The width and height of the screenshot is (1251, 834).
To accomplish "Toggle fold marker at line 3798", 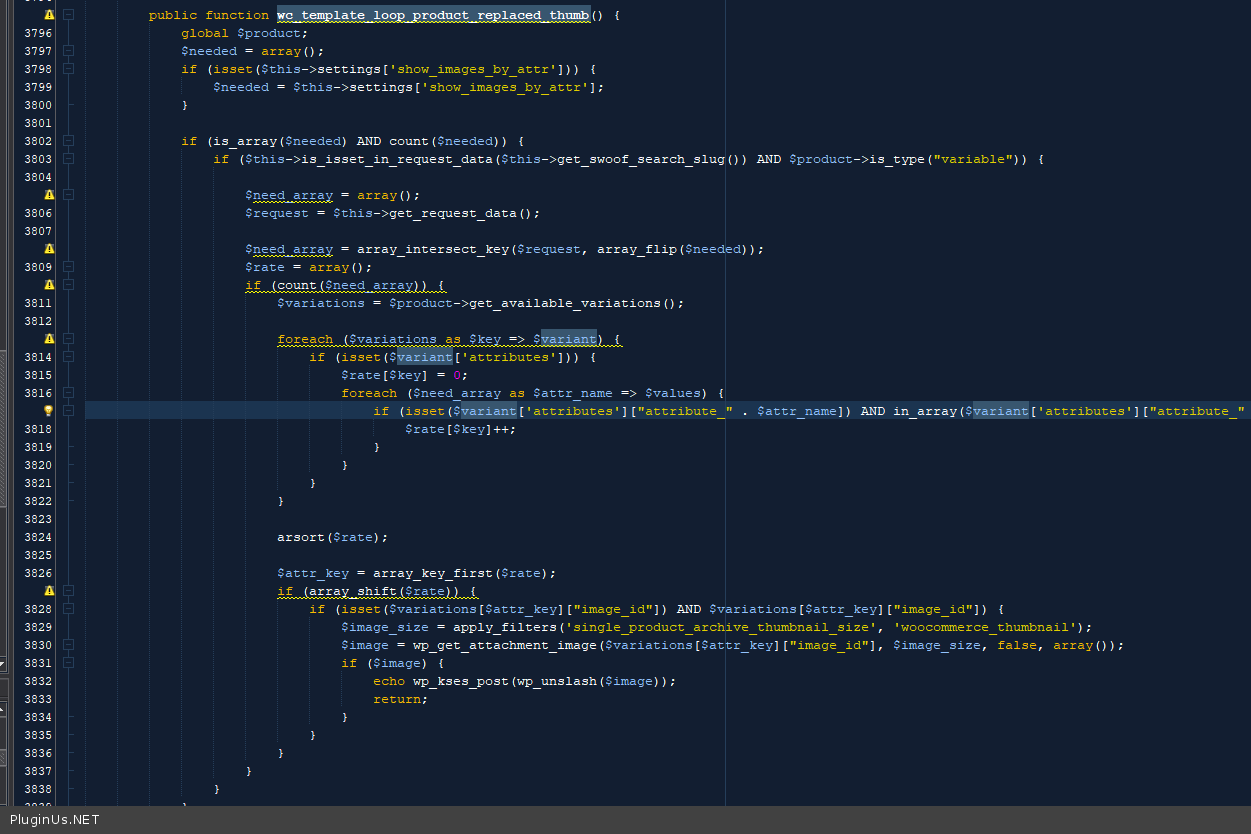I will [x=68, y=69].
